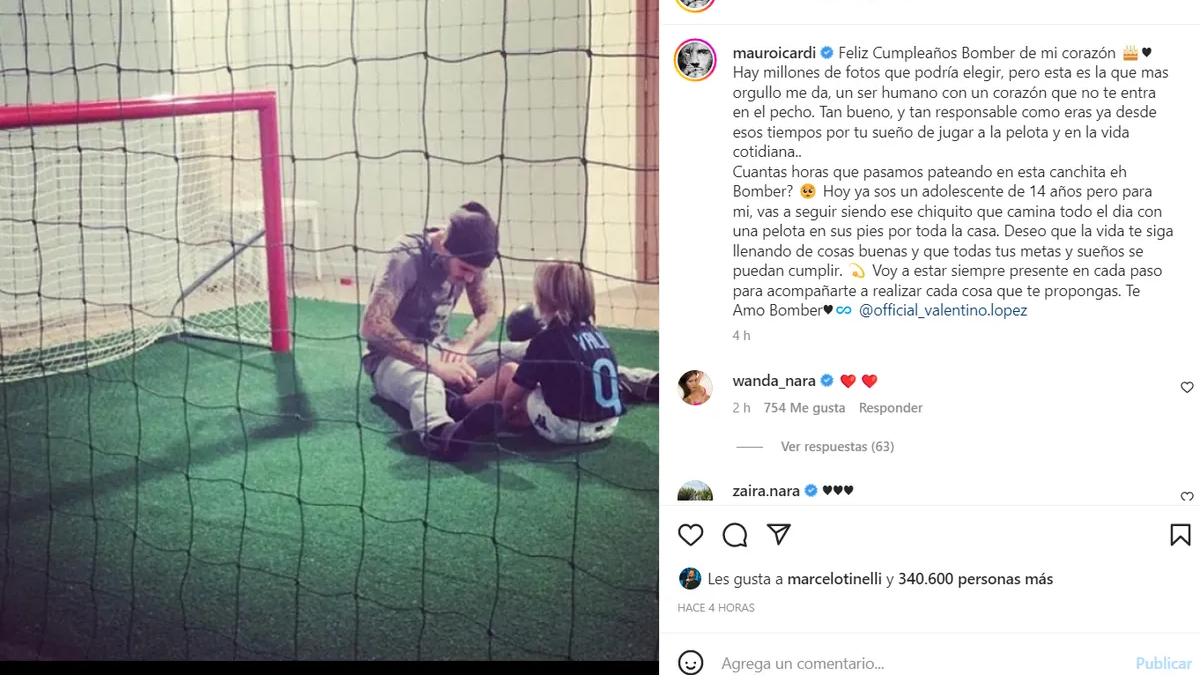Reply using Responder under wanda_nara's comment
Screen dimensions: 1200x675
point(891,408)
